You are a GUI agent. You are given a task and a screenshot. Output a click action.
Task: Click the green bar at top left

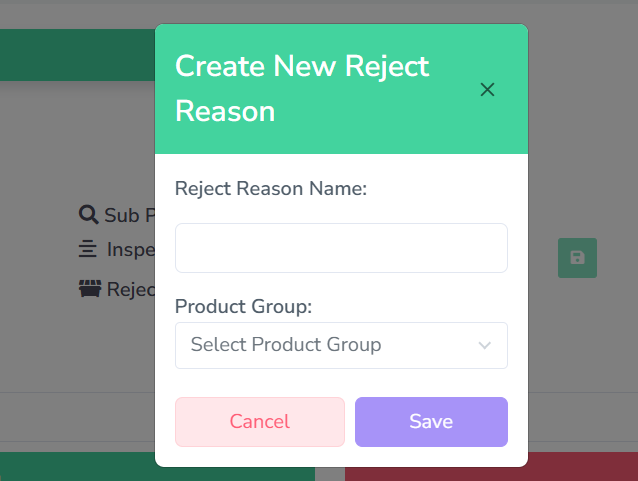(x=77, y=54)
